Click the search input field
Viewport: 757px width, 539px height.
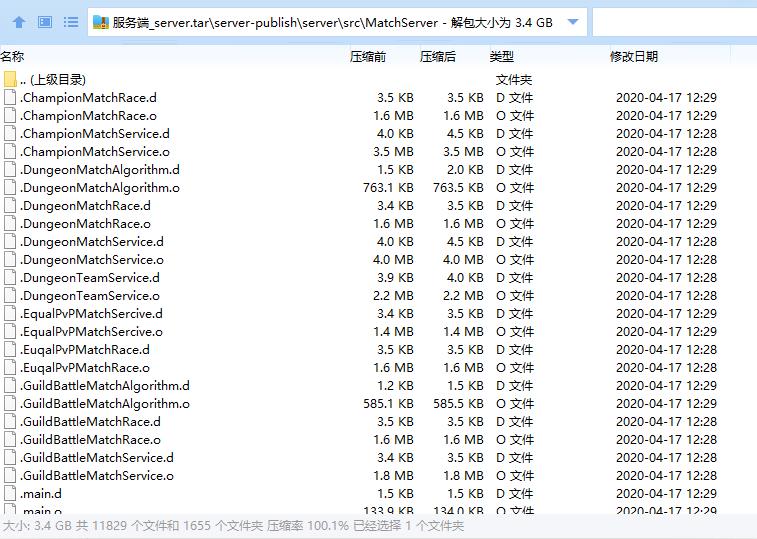pyautogui.click(x=675, y=21)
